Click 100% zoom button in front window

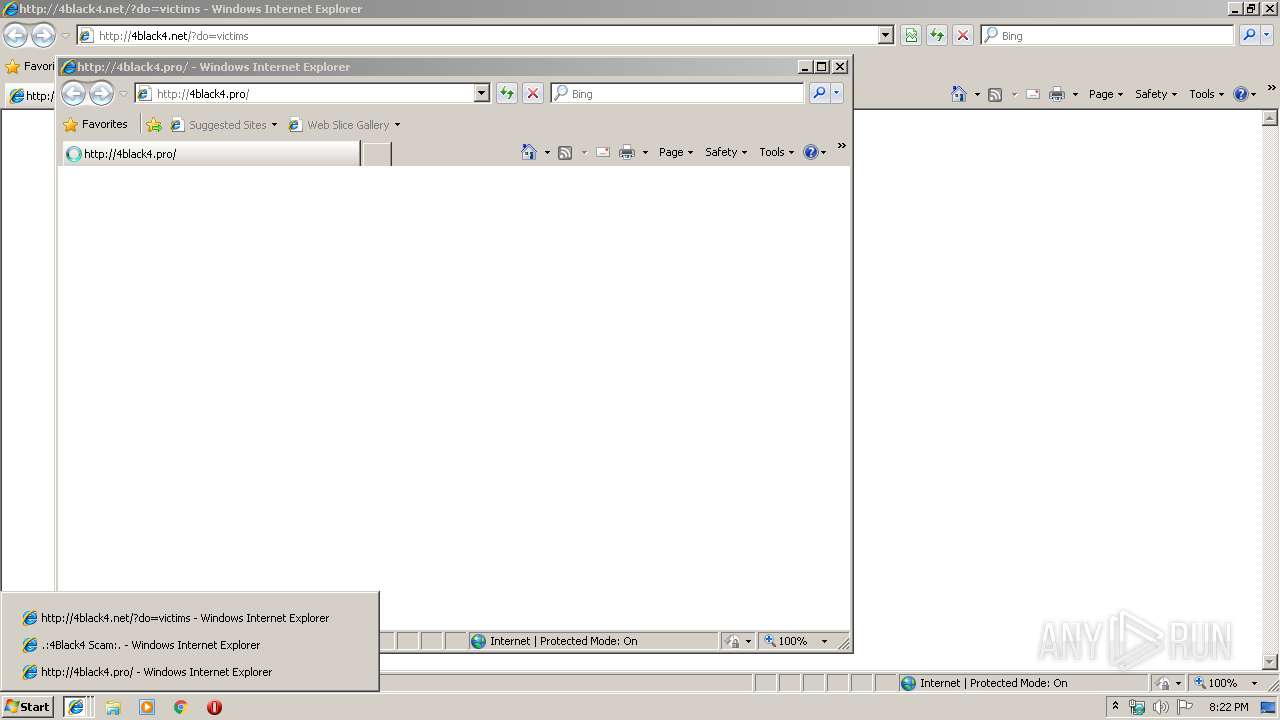pyautogui.click(x=786, y=641)
